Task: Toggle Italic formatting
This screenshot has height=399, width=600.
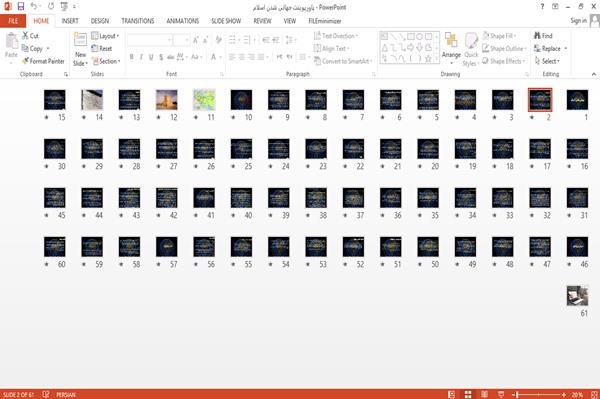Action: [141, 57]
